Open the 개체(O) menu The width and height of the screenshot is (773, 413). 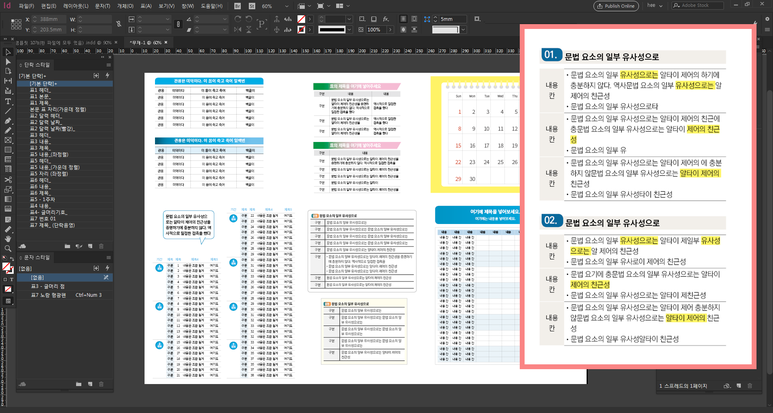click(x=125, y=6)
